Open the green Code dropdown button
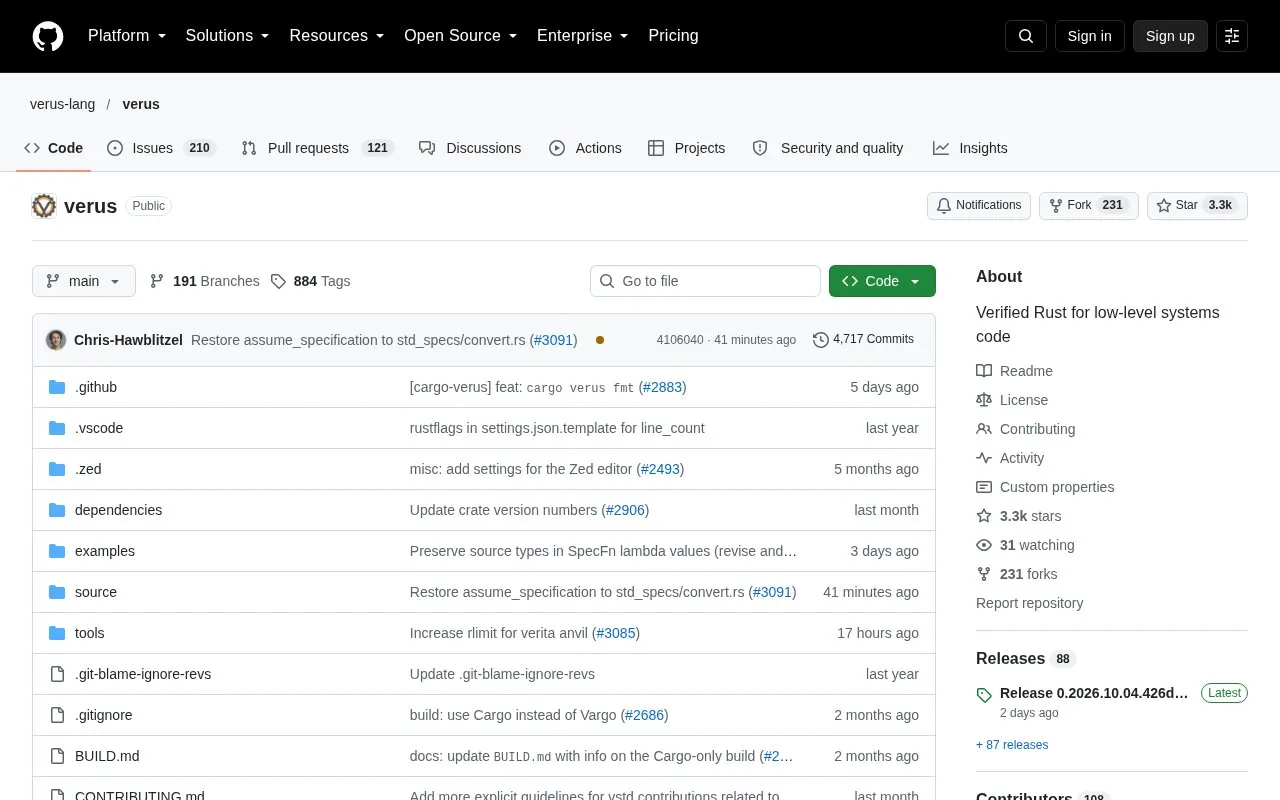 [882, 281]
